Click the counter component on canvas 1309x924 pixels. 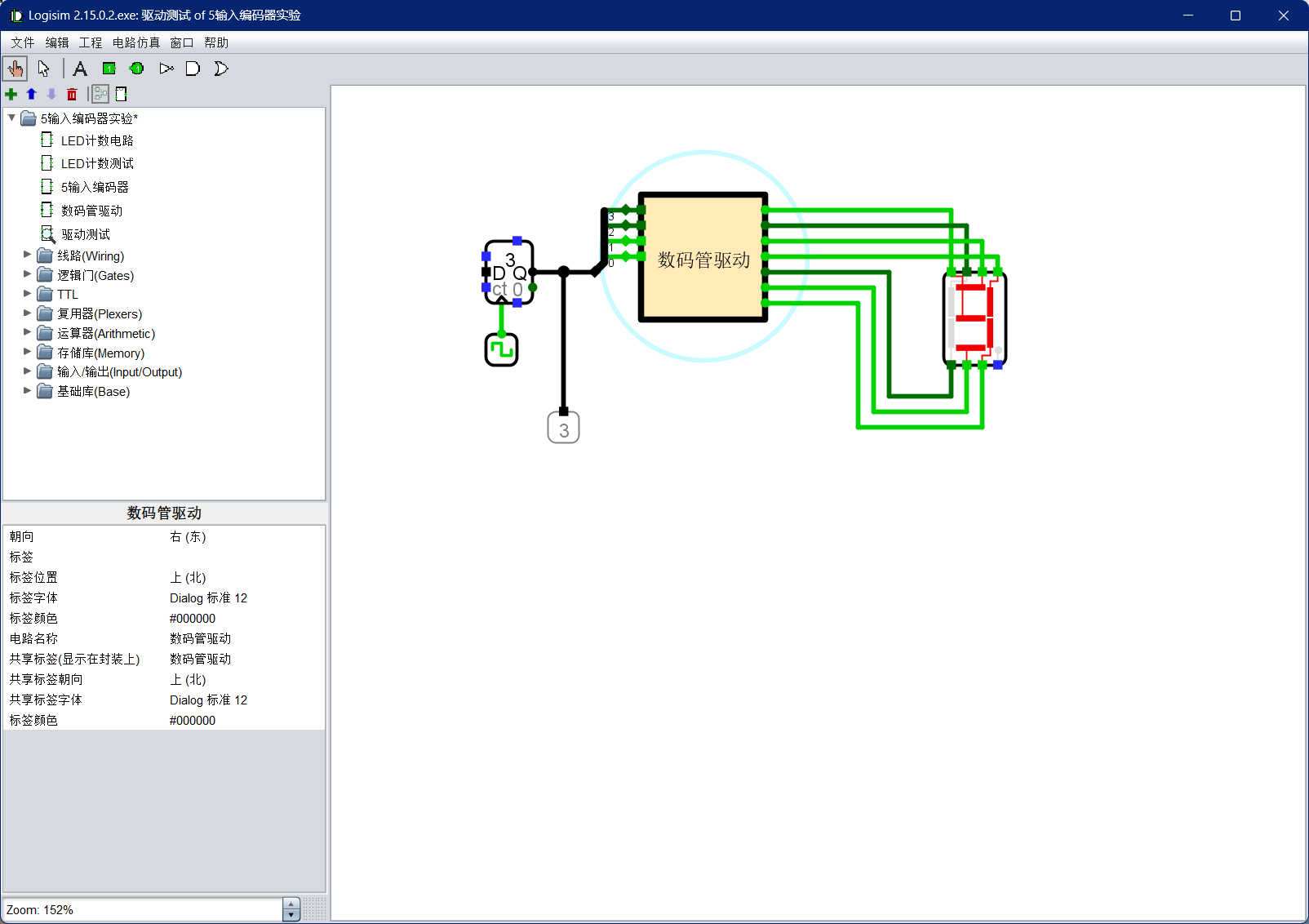[x=509, y=273]
